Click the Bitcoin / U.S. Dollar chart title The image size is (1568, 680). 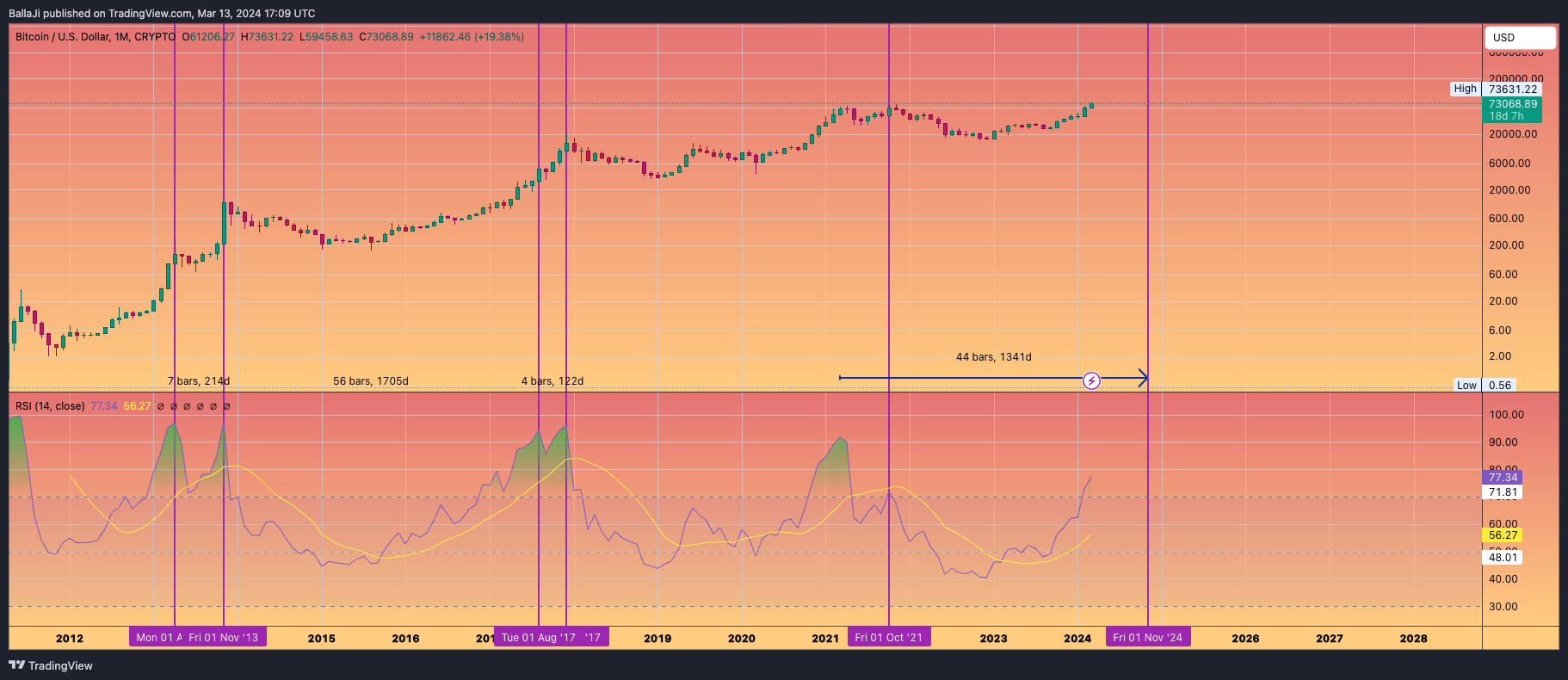click(x=96, y=37)
